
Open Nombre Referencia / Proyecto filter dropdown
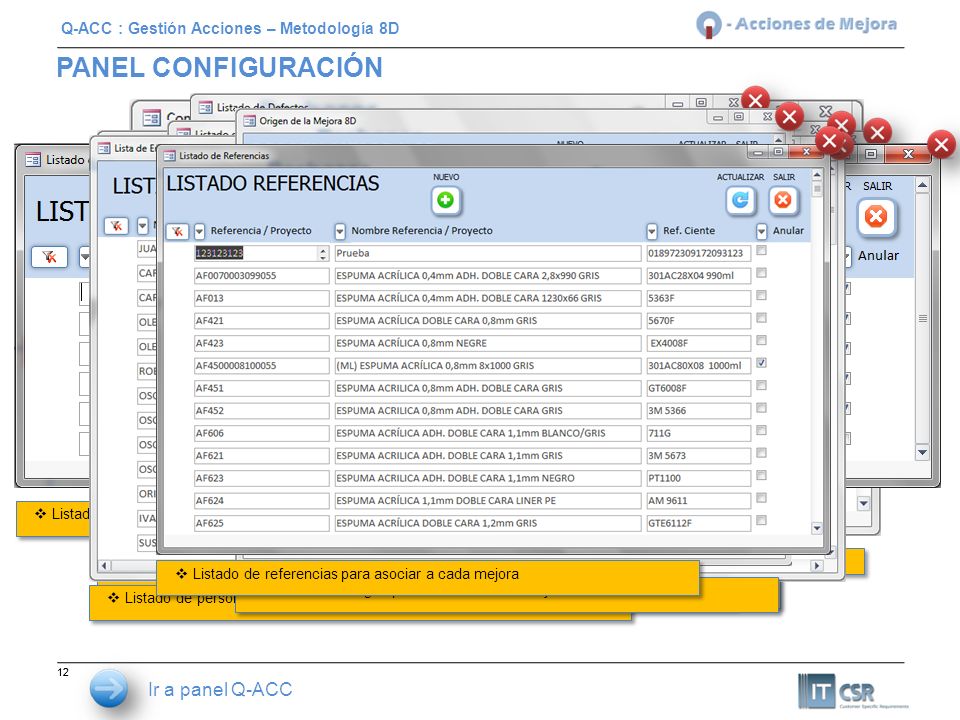pos(340,231)
